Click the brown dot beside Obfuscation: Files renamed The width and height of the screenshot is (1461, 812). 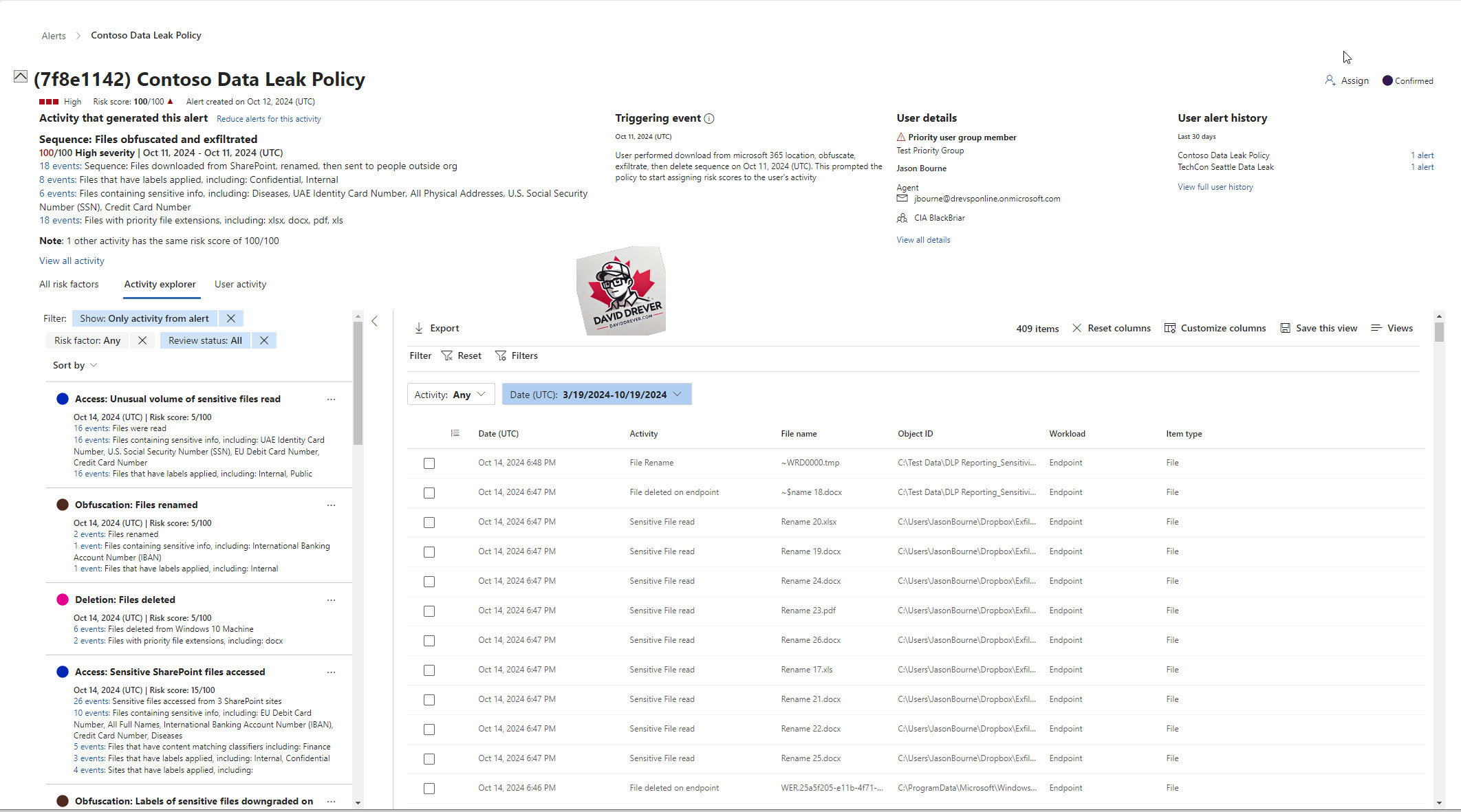63,505
